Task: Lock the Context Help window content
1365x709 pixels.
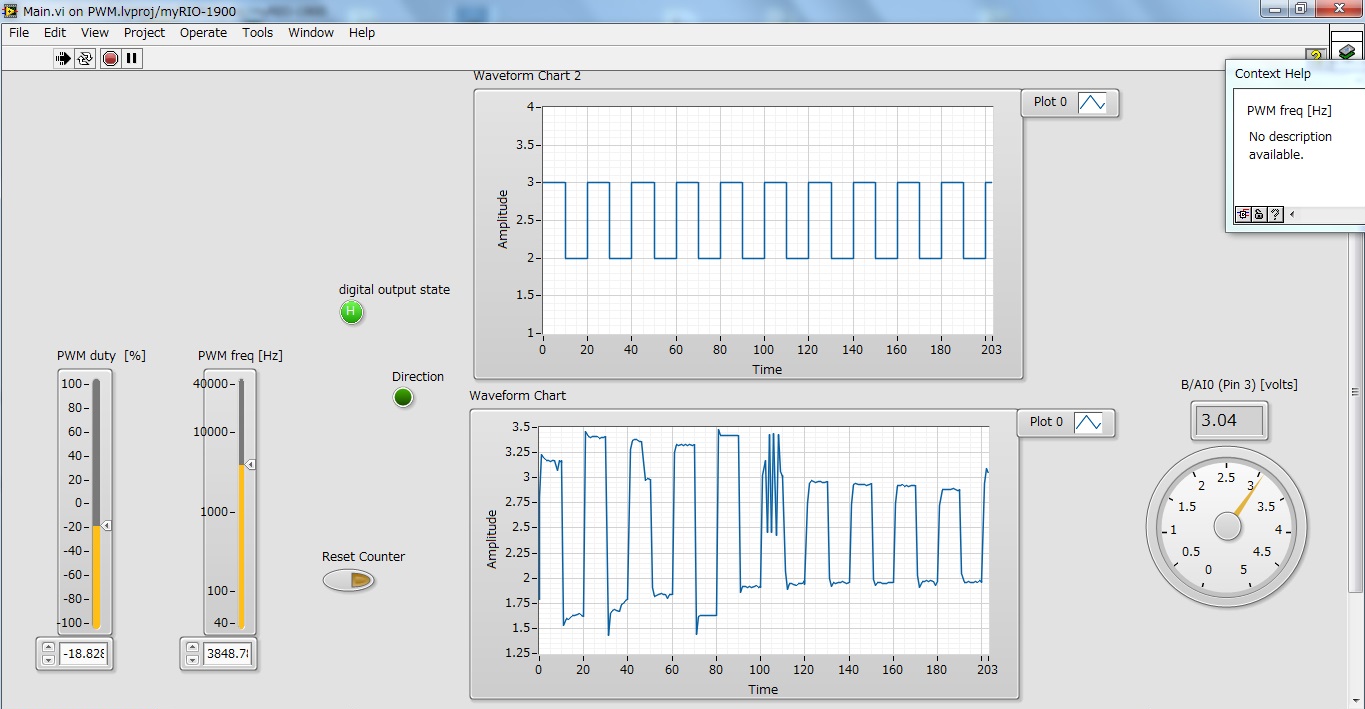Action: tap(1259, 214)
